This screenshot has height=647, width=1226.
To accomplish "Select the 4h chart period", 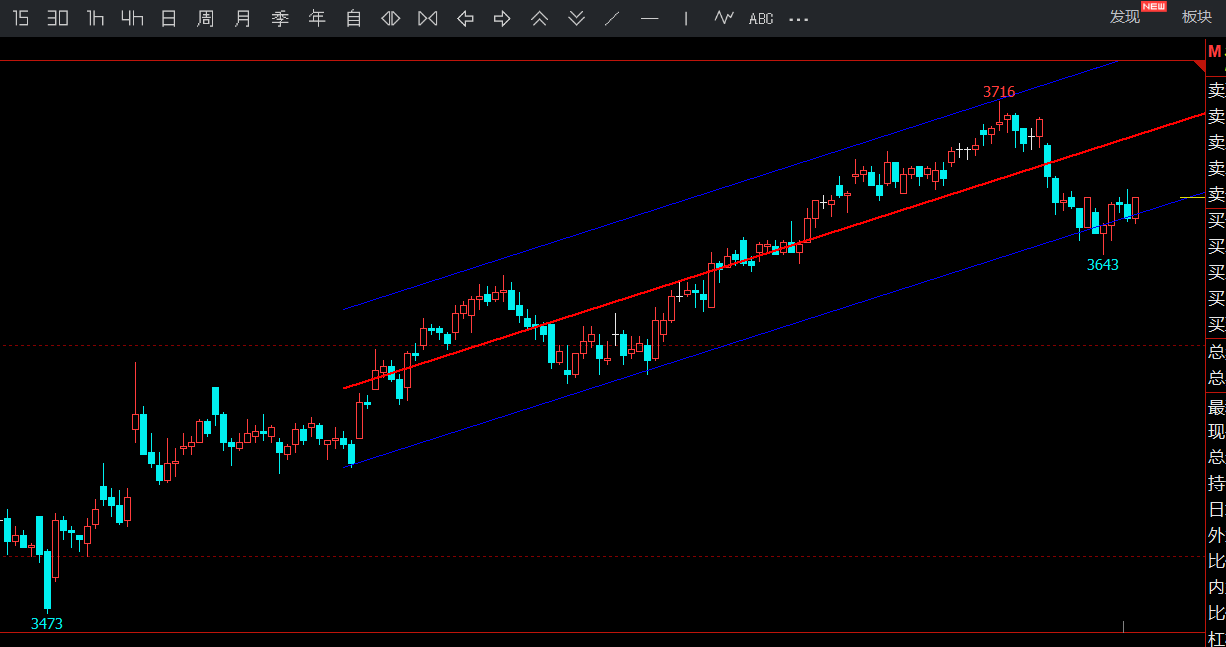I will coord(132,18).
